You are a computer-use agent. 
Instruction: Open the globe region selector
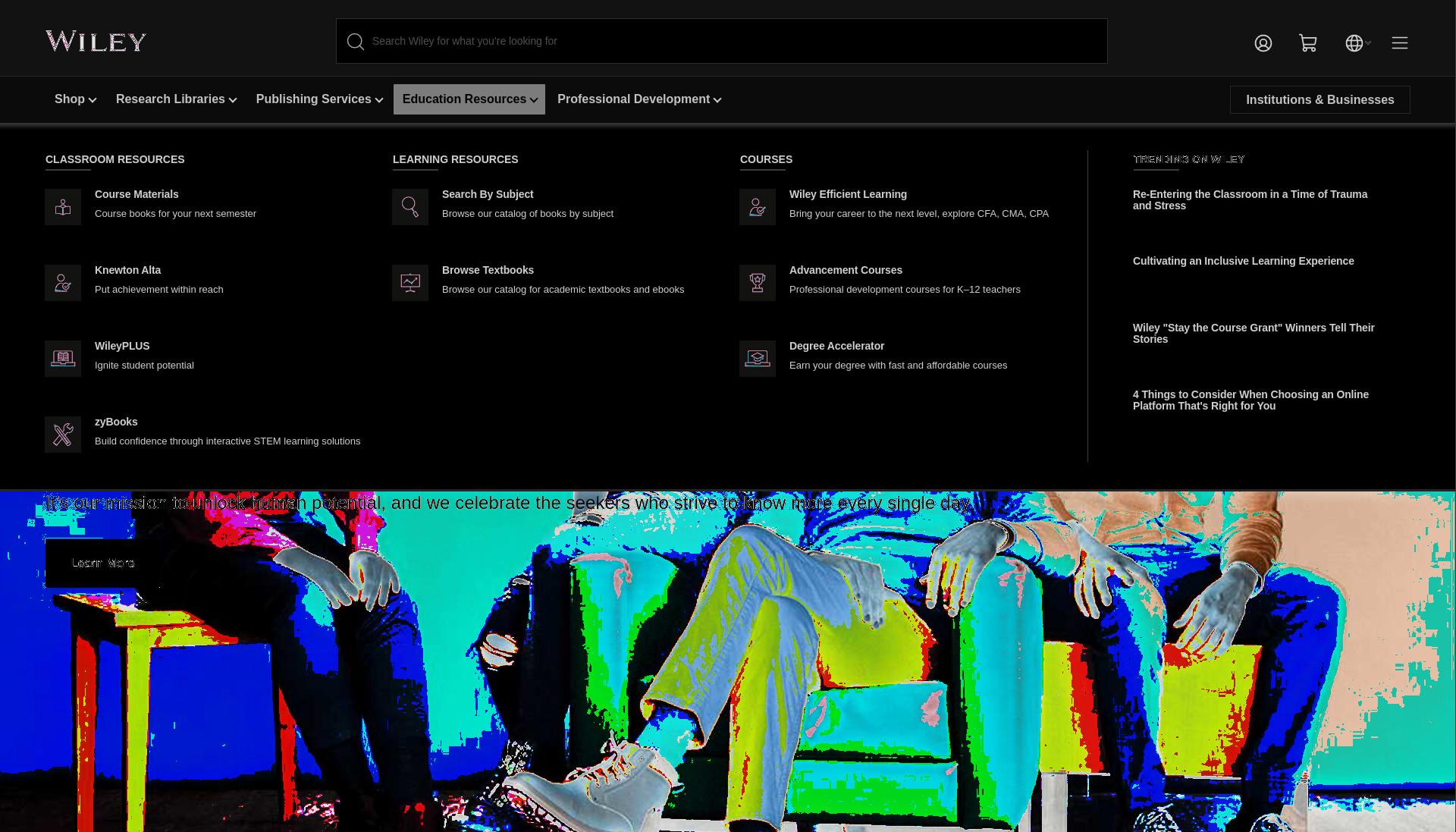[1357, 43]
